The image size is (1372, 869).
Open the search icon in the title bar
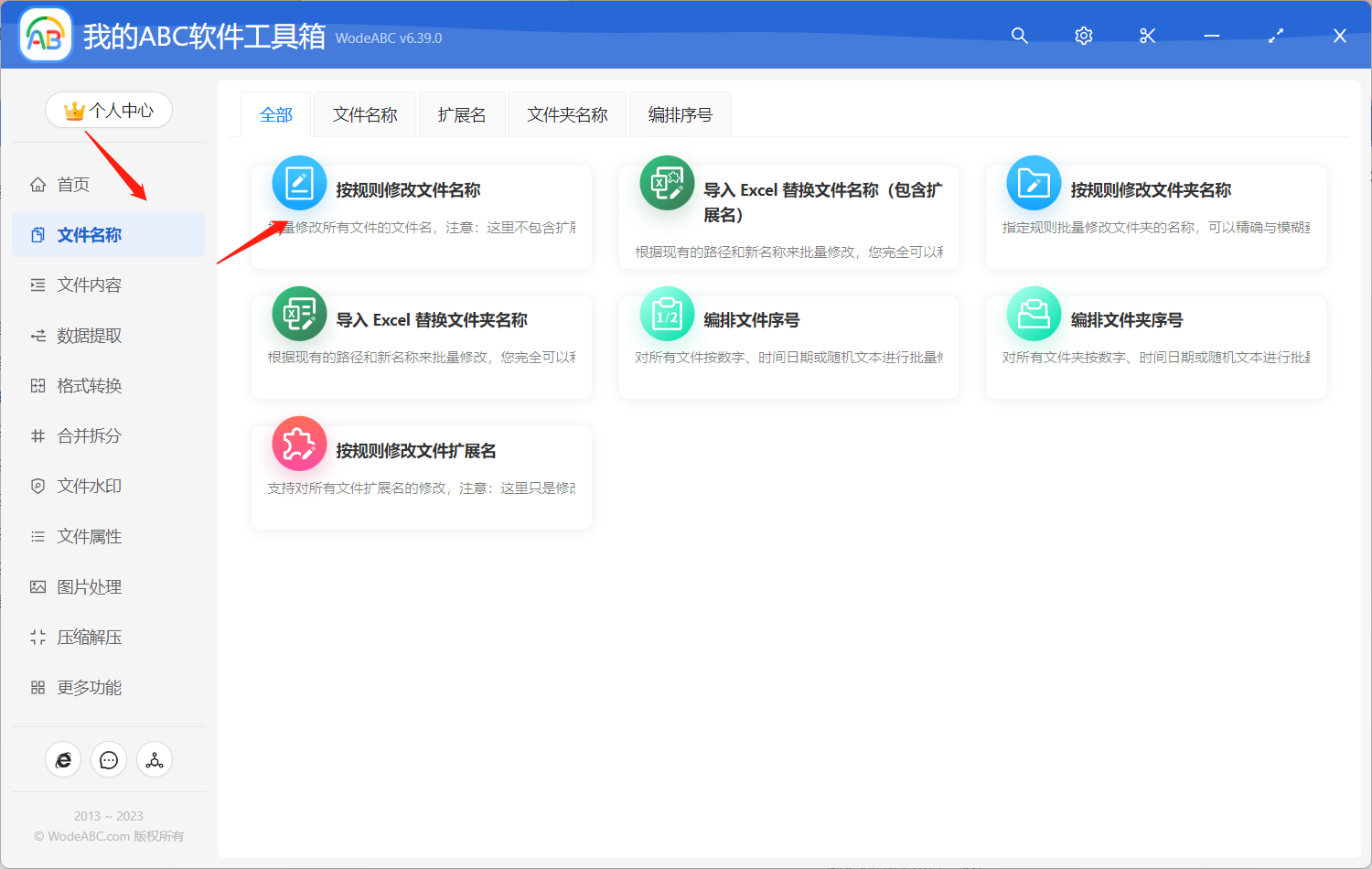coord(1019,36)
